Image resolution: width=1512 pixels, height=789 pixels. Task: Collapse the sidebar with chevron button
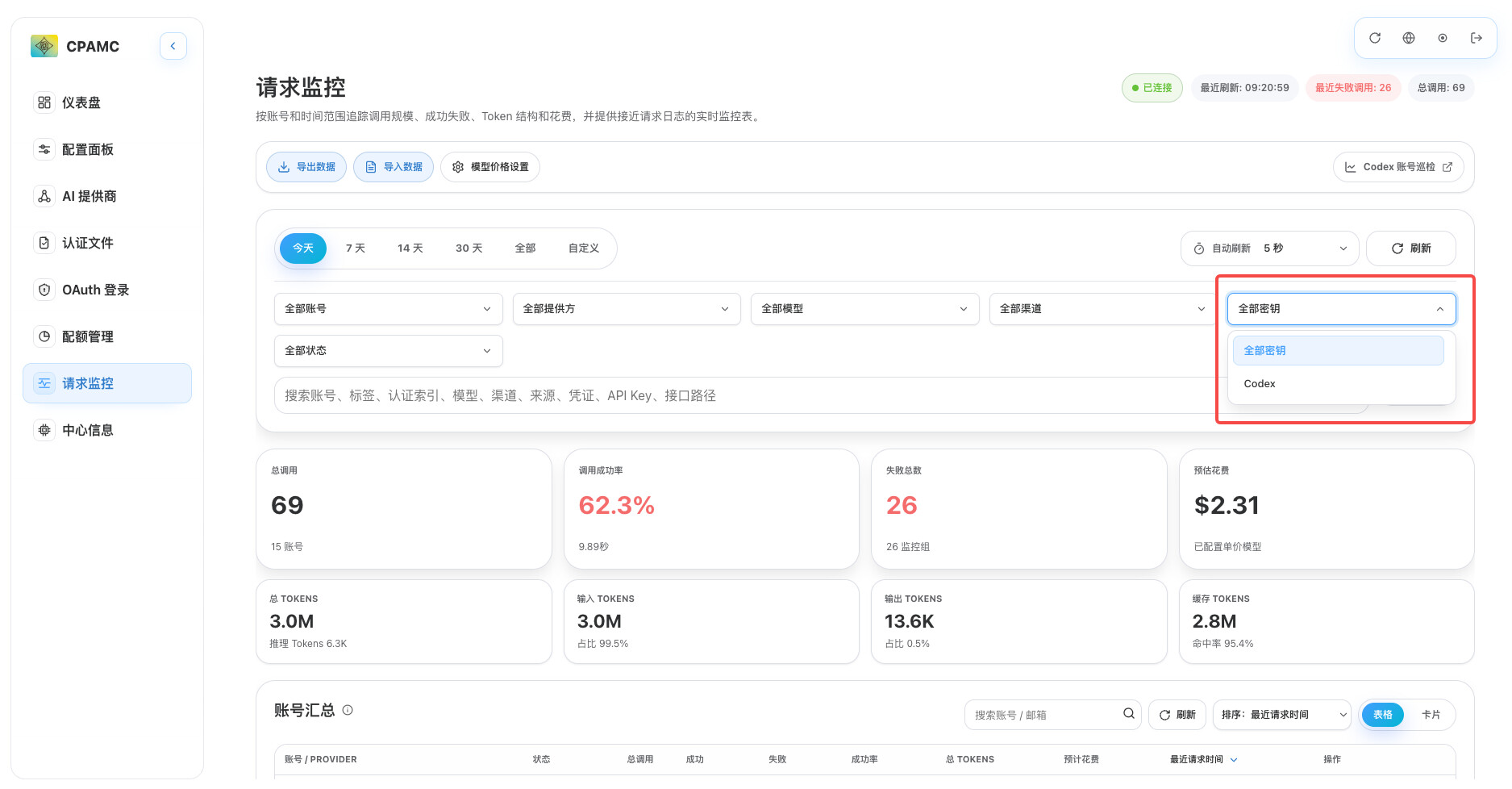[x=173, y=46]
